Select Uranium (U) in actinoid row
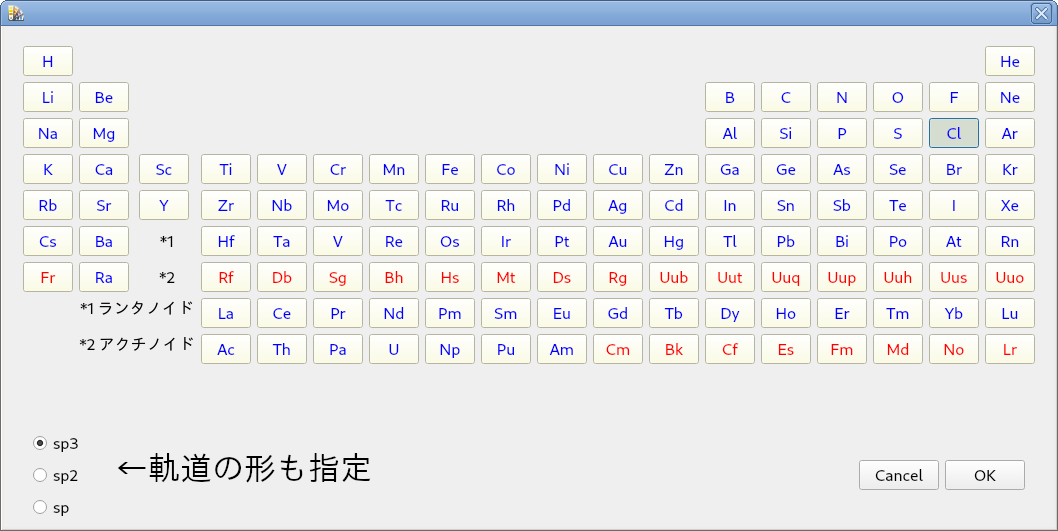 [x=394, y=349]
